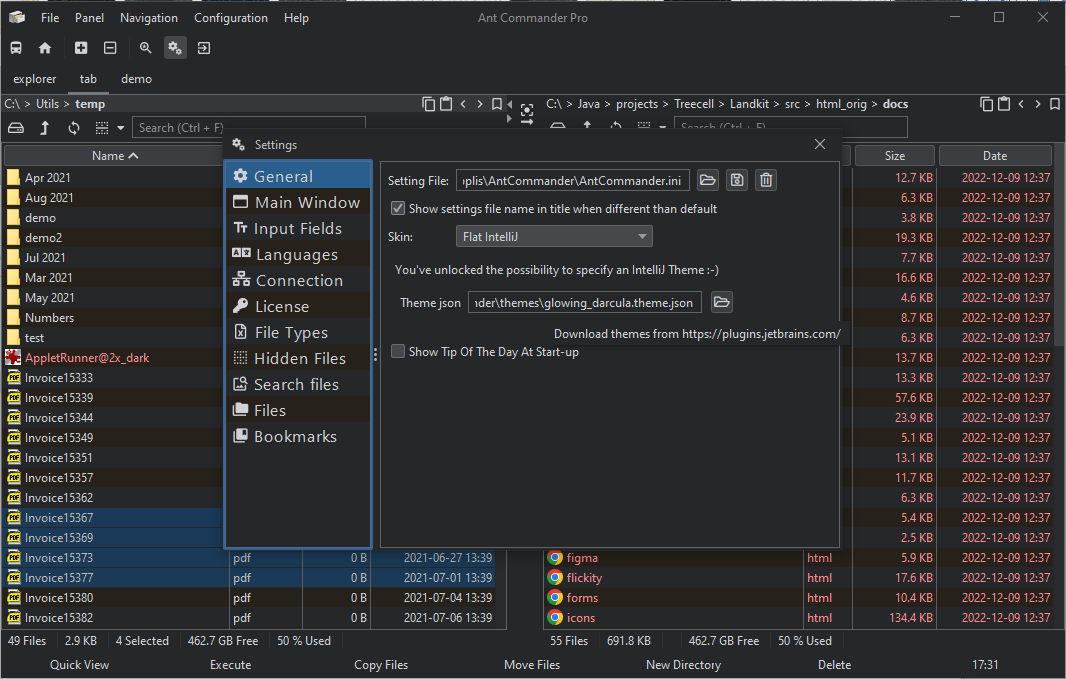Screen dimensions: 1066x679
Task: Click Move Files in bottom bar
Action: coord(532,665)
